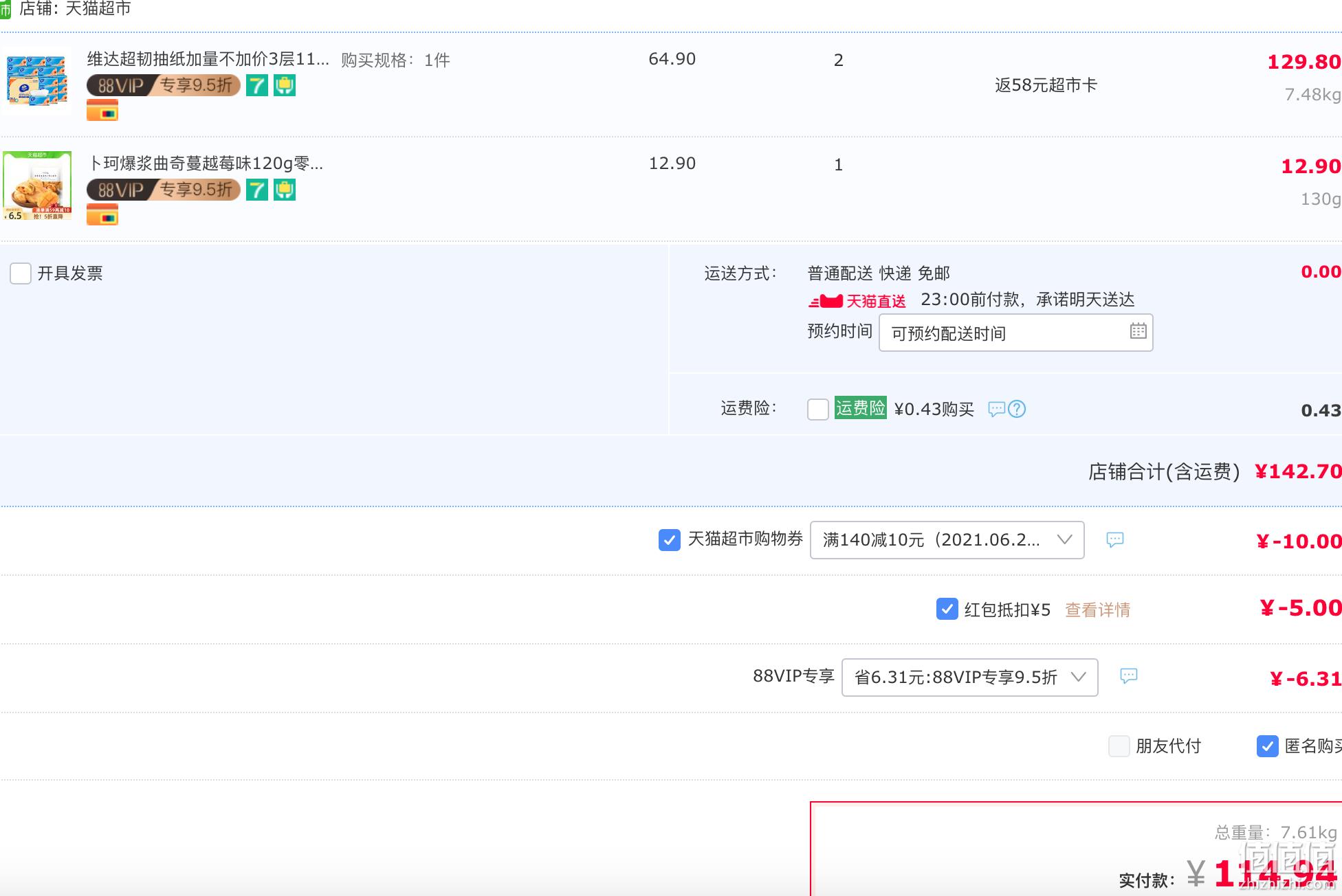Screen dimensions: 1342x896
Task: Click the ¥-6.31 88VIP discount amount
Action: tap(1306, 679)
